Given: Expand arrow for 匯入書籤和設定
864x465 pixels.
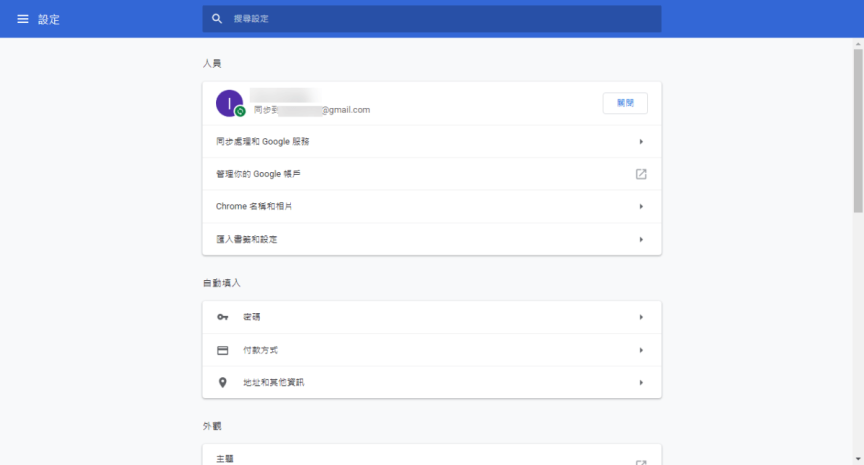Looking at the screenshot, I should click(x=641, y=239).
